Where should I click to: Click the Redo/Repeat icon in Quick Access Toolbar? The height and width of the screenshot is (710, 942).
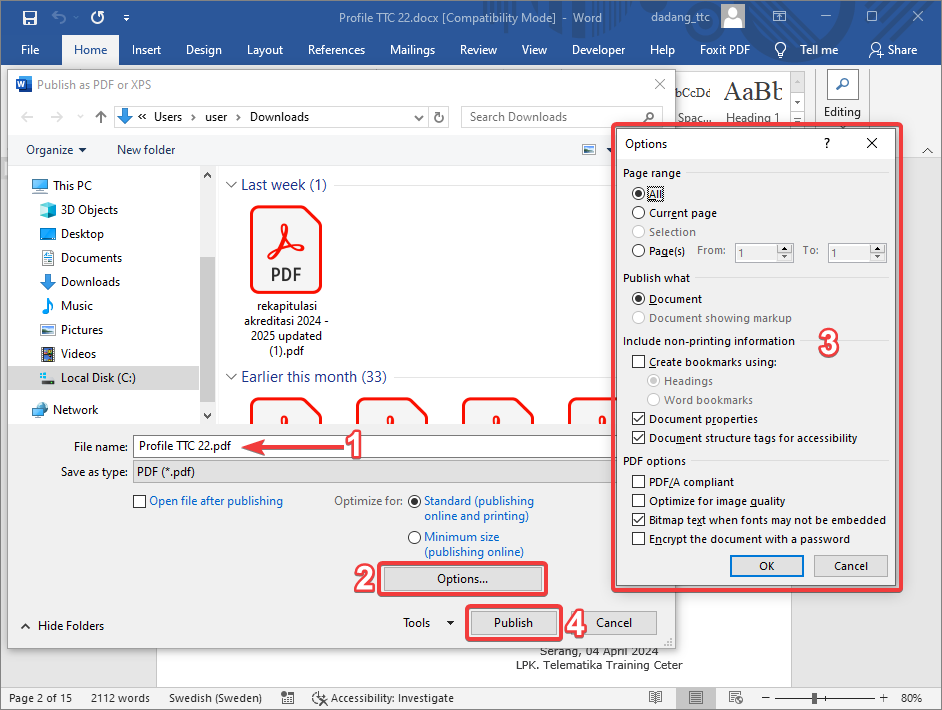[x=97, y=17]
